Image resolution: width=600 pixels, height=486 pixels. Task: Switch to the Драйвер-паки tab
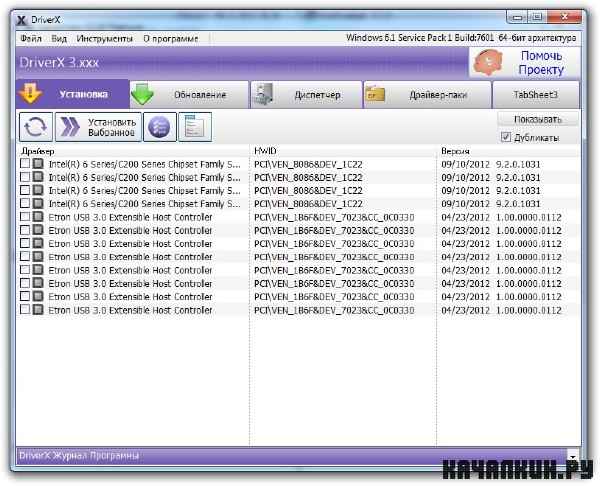click(427, 95)
